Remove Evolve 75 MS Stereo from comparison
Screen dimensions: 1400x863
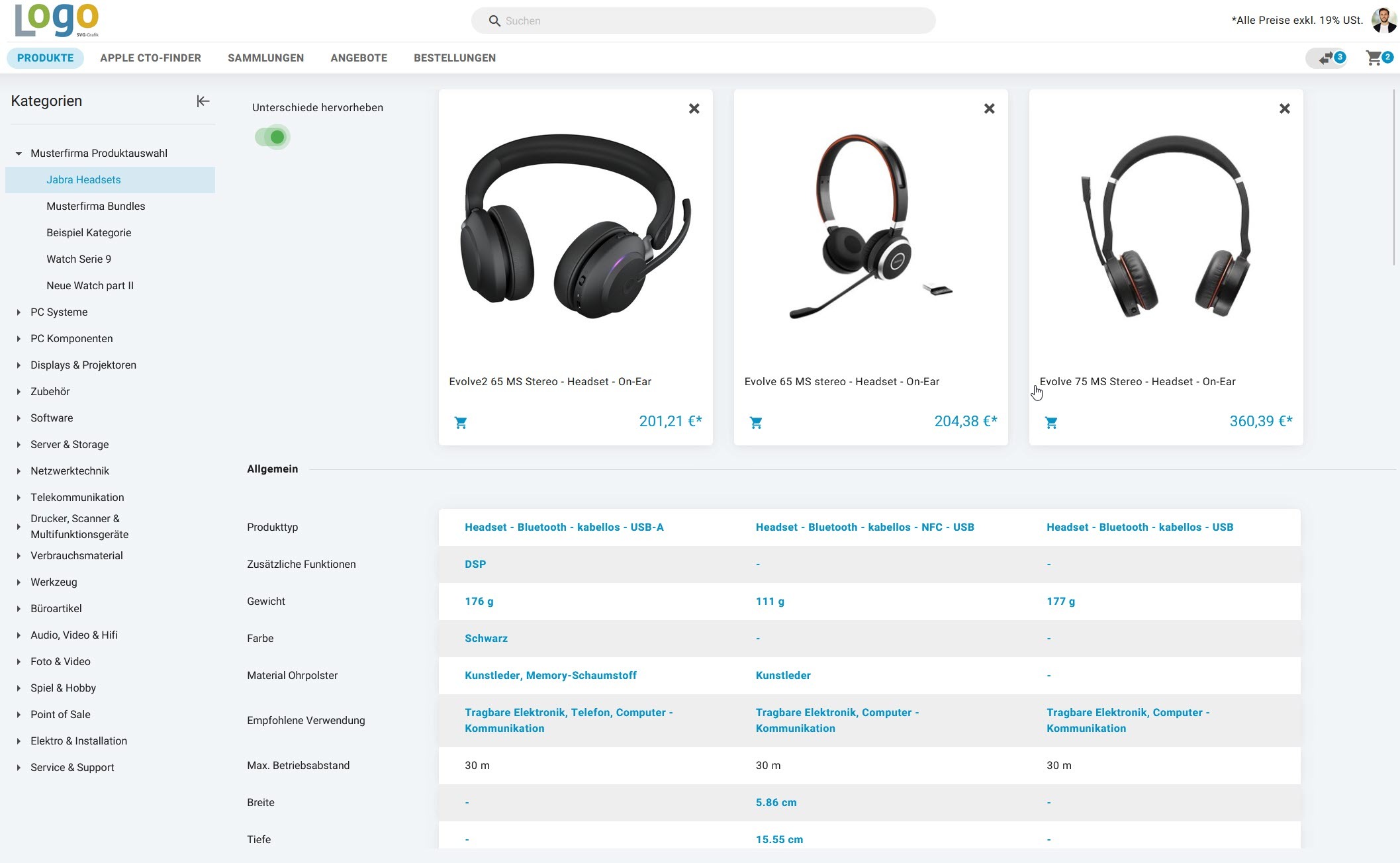coord(1284,109)
